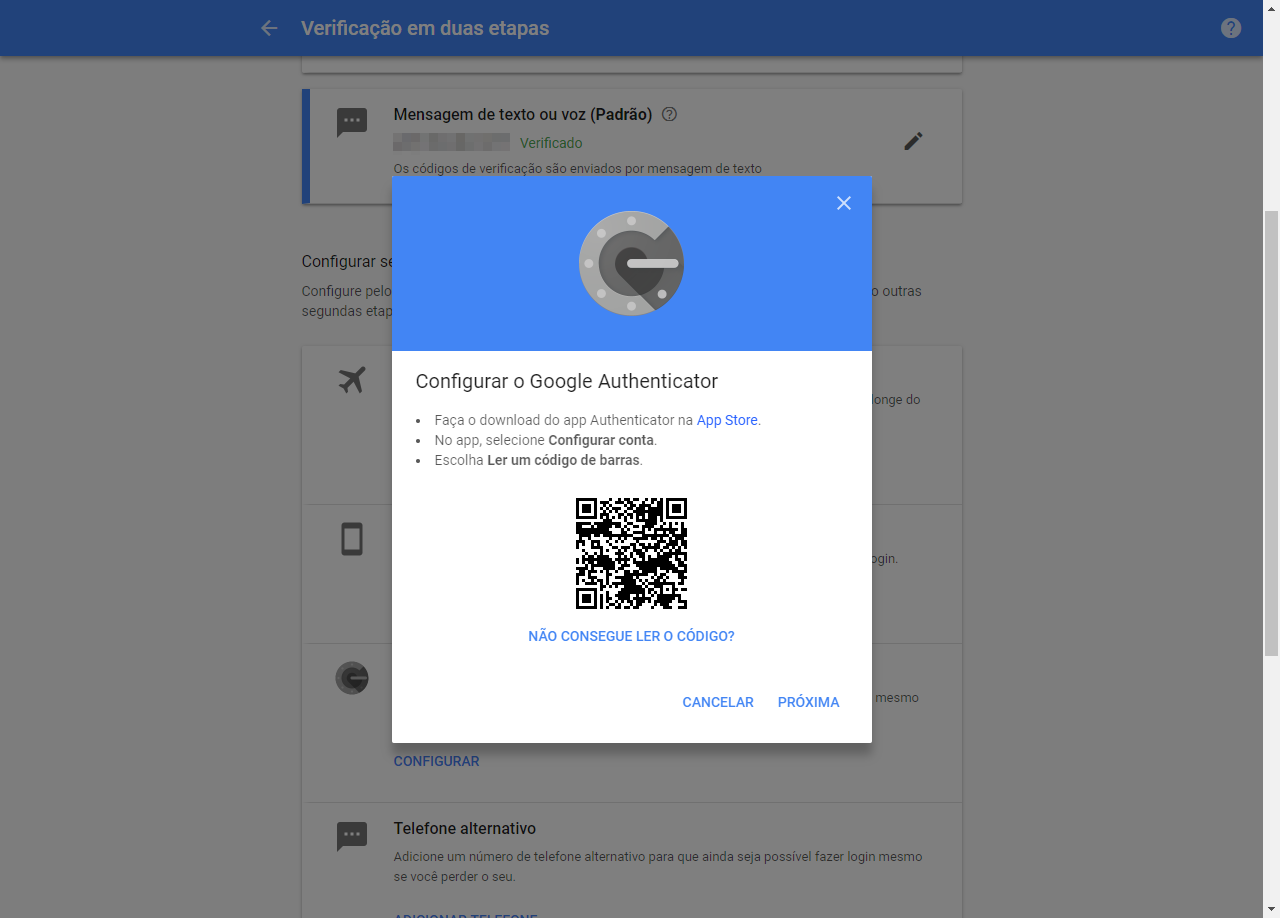Image resolution: width=1280 pixels, height=918 pixels.
Task: Open the App Store link
Action: tap(727, 420)
